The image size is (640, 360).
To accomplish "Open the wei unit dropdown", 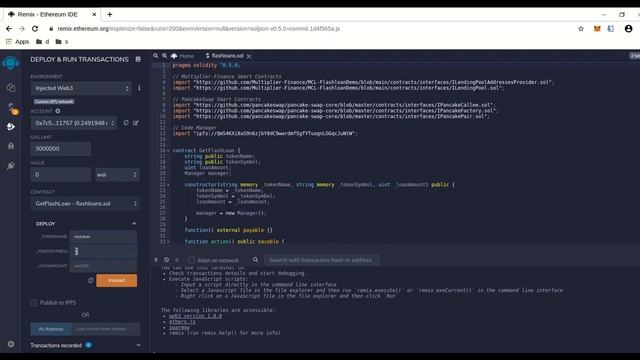I will point(117,175).
